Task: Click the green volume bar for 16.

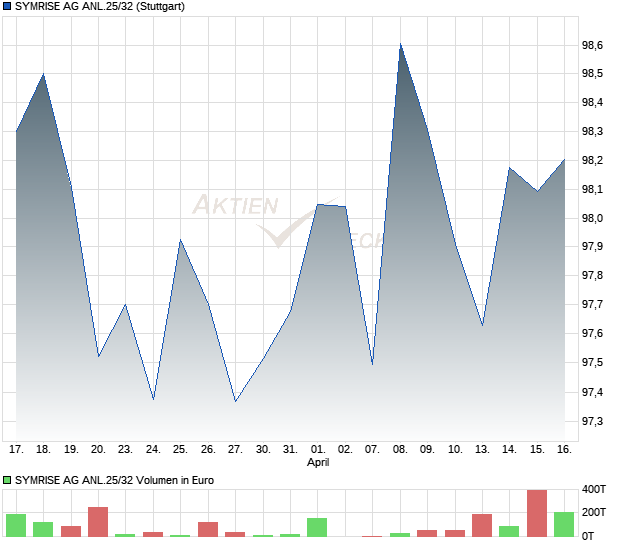Action: tap(564, 524)
